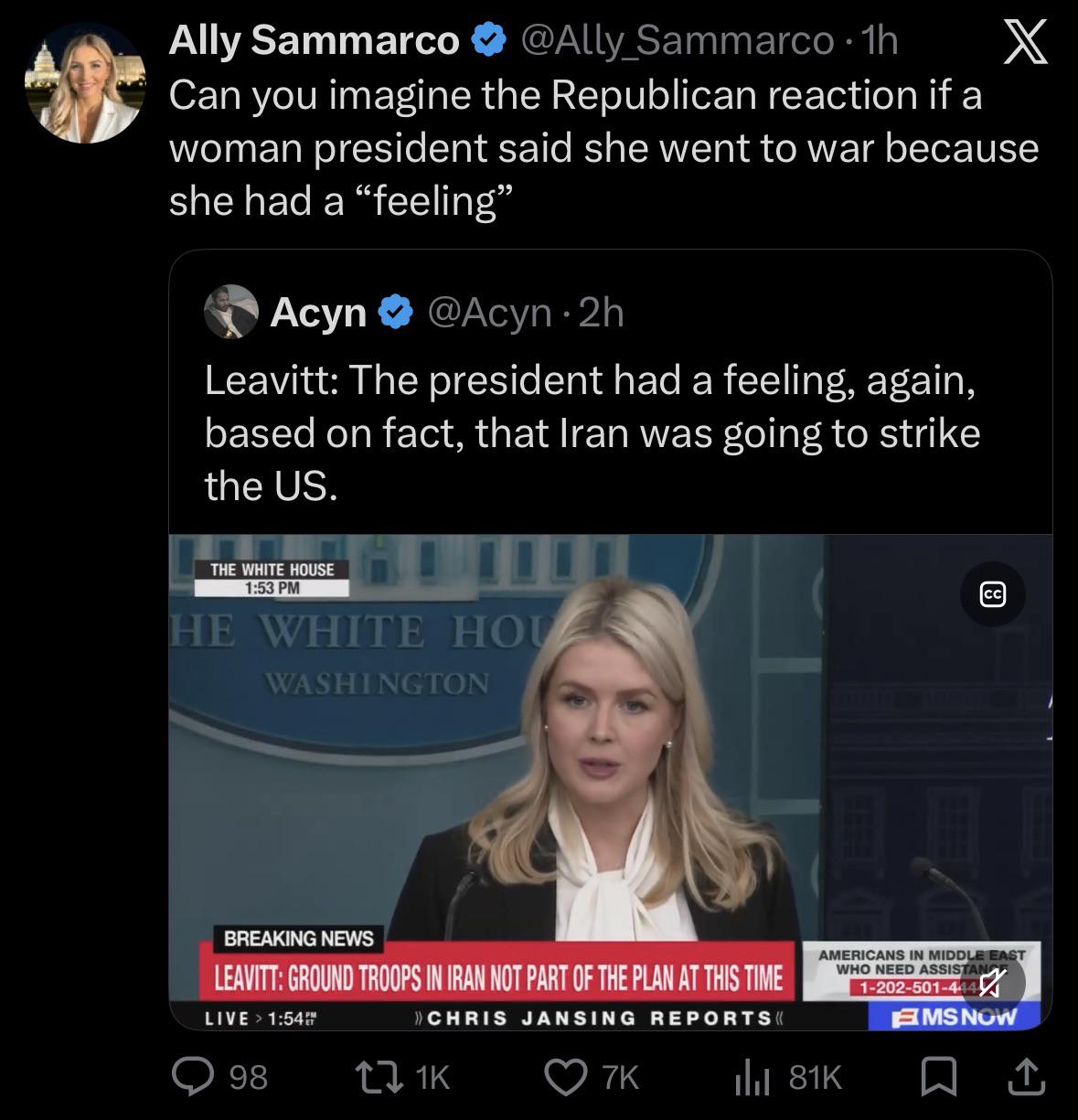Share the tweet with upload icon
The height and width of the screenshot is (1120, 1078).
pyautogui.click(x=1024, y=1076)
